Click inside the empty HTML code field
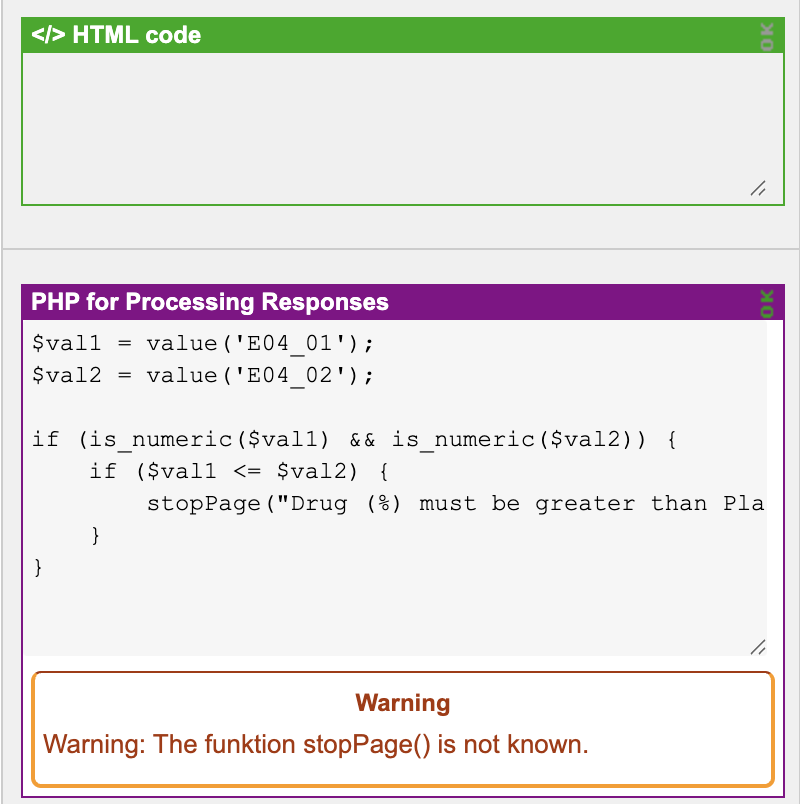 [x=403, y=128]
